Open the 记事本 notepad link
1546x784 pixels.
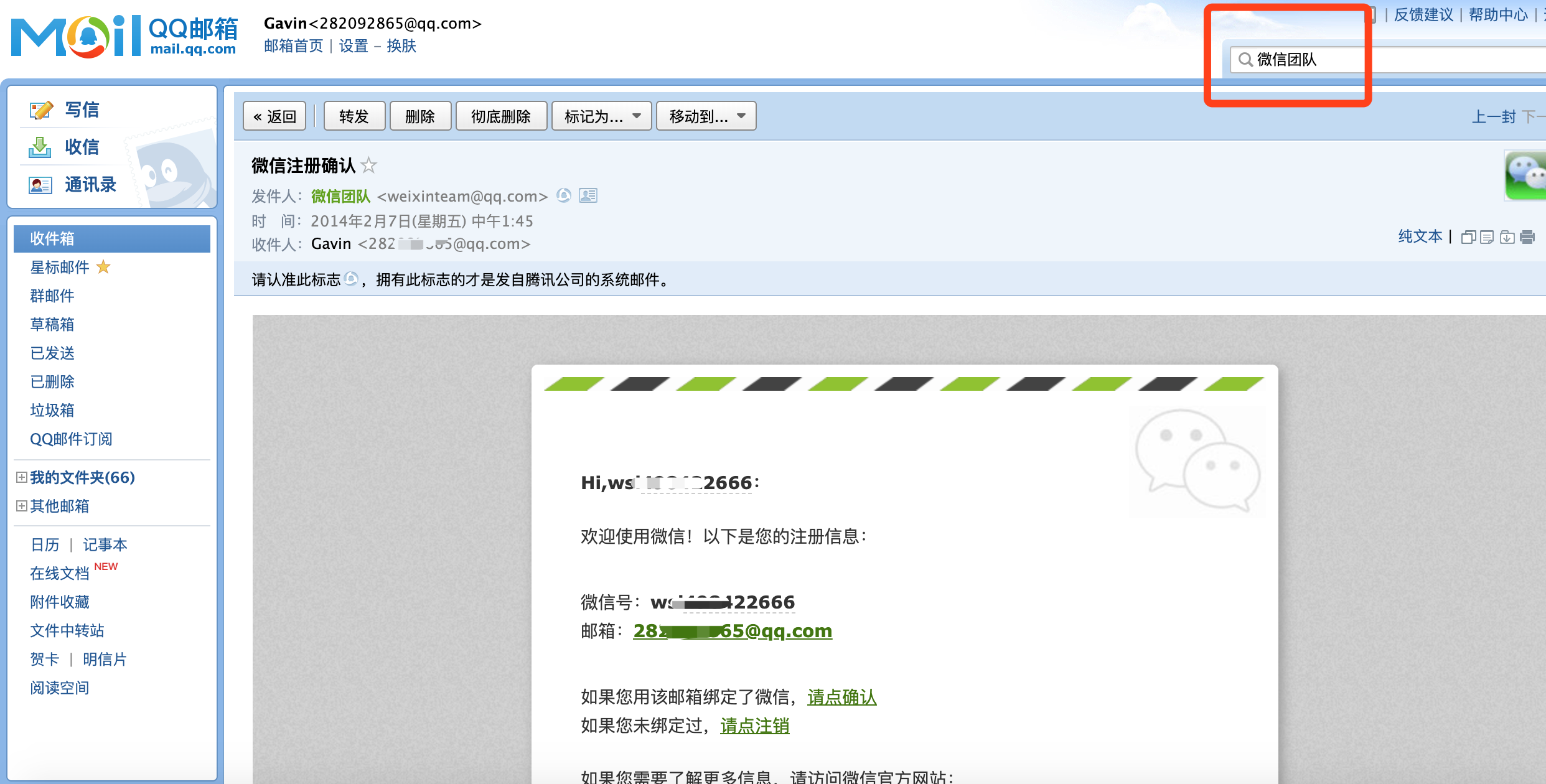pyautogui.click(x=105, y=545)
